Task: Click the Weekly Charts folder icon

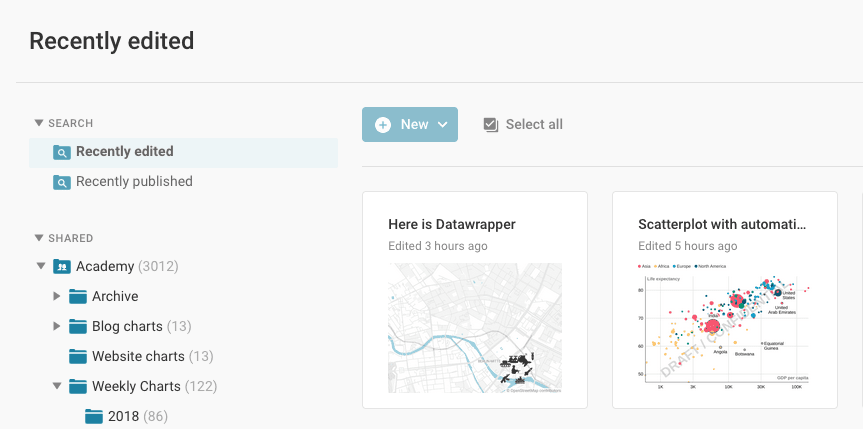Action: coord(78,386)
